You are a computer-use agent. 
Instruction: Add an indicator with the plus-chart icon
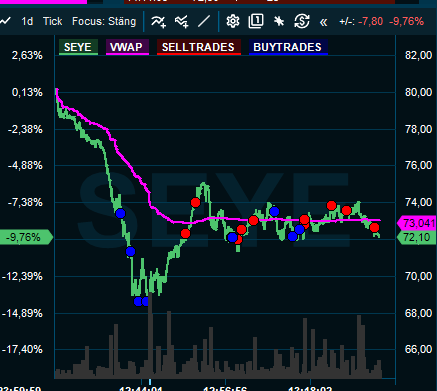coord(159,22)
